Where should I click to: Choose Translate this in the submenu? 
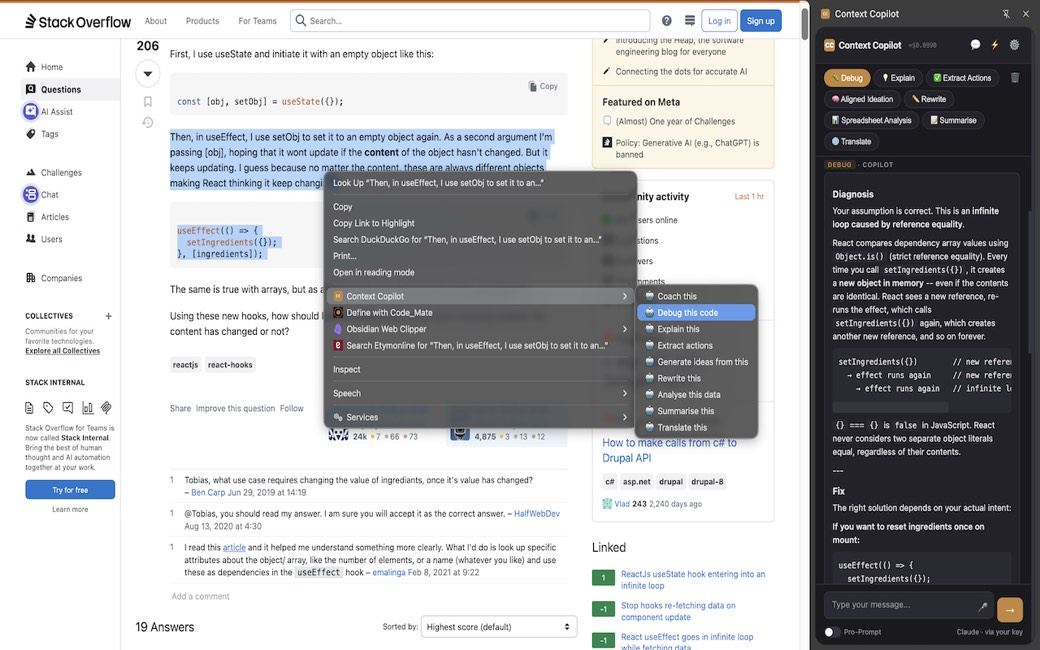point(696,428)
